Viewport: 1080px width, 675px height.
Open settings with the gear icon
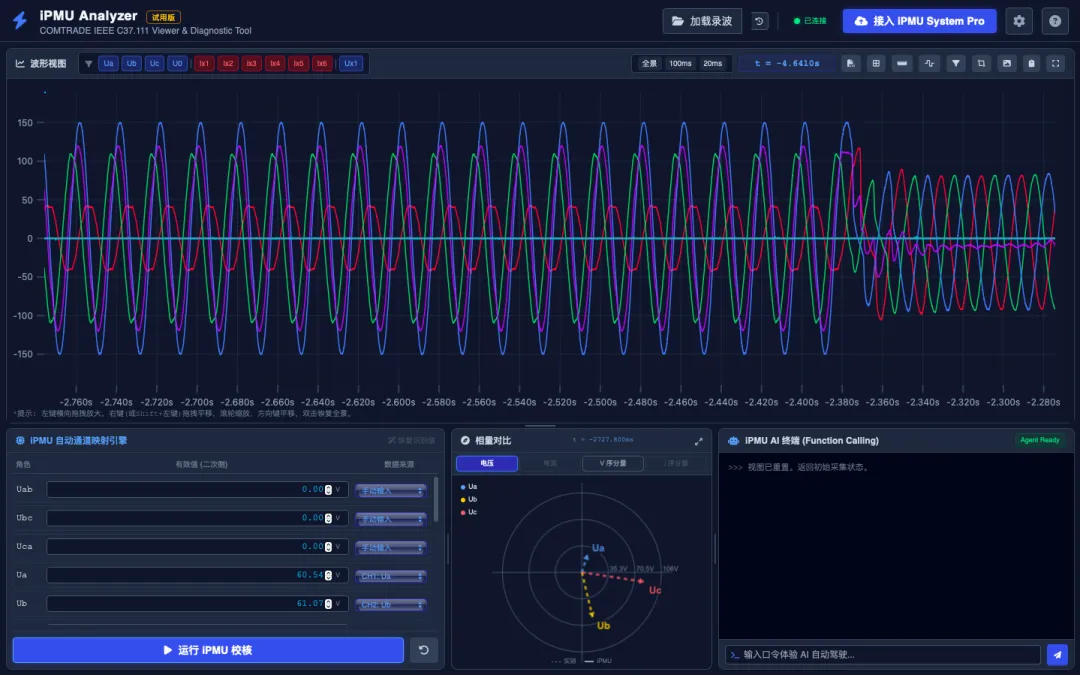(x=1019, y=21)
